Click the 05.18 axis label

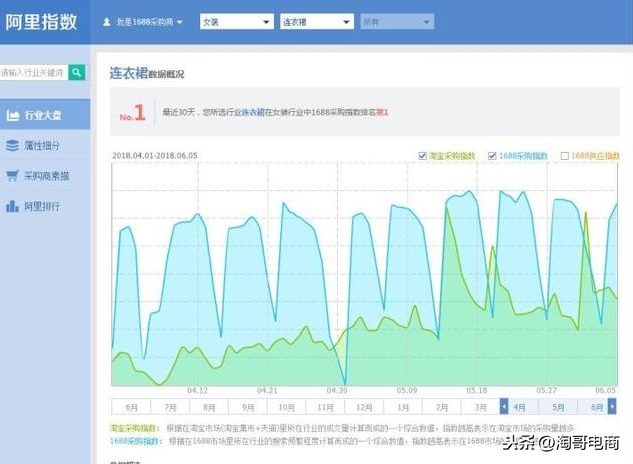tap(477, 391)
